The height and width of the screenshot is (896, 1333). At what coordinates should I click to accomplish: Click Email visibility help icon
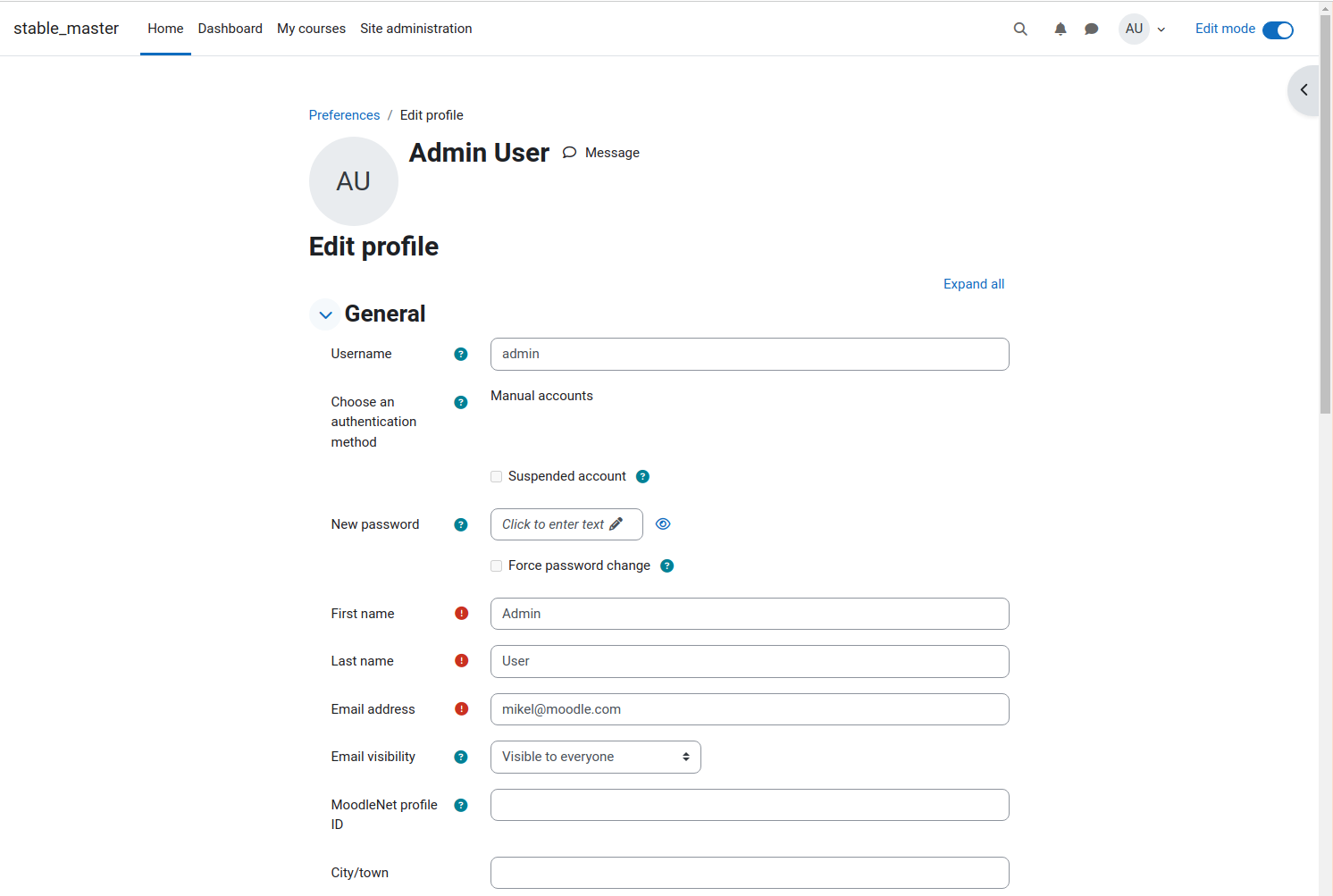coord(461,757)
